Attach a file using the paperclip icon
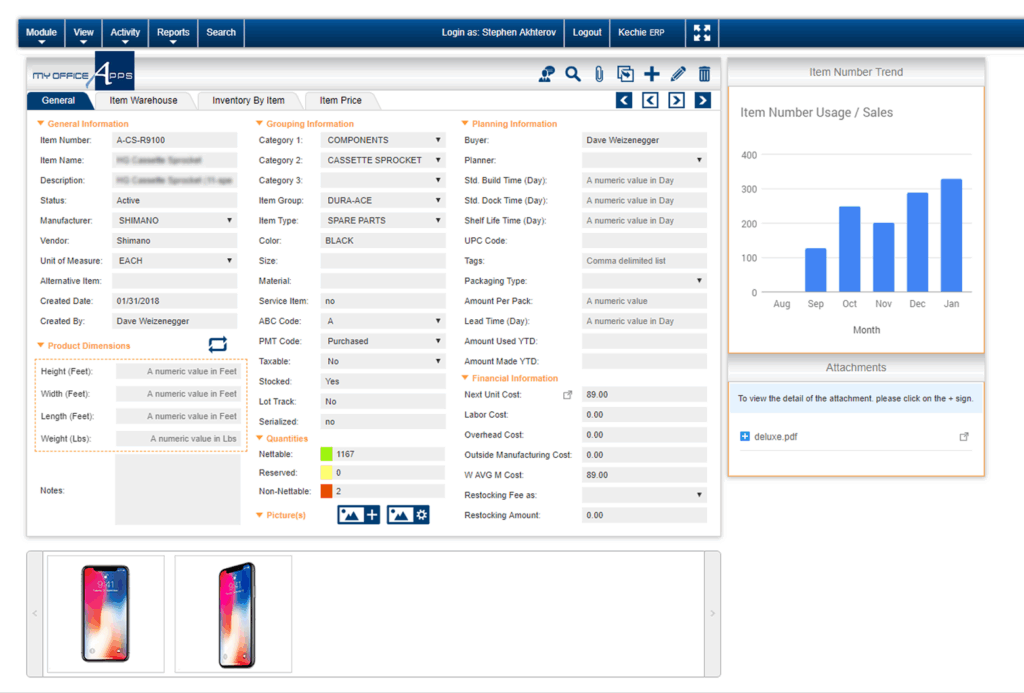 (600, 74)
